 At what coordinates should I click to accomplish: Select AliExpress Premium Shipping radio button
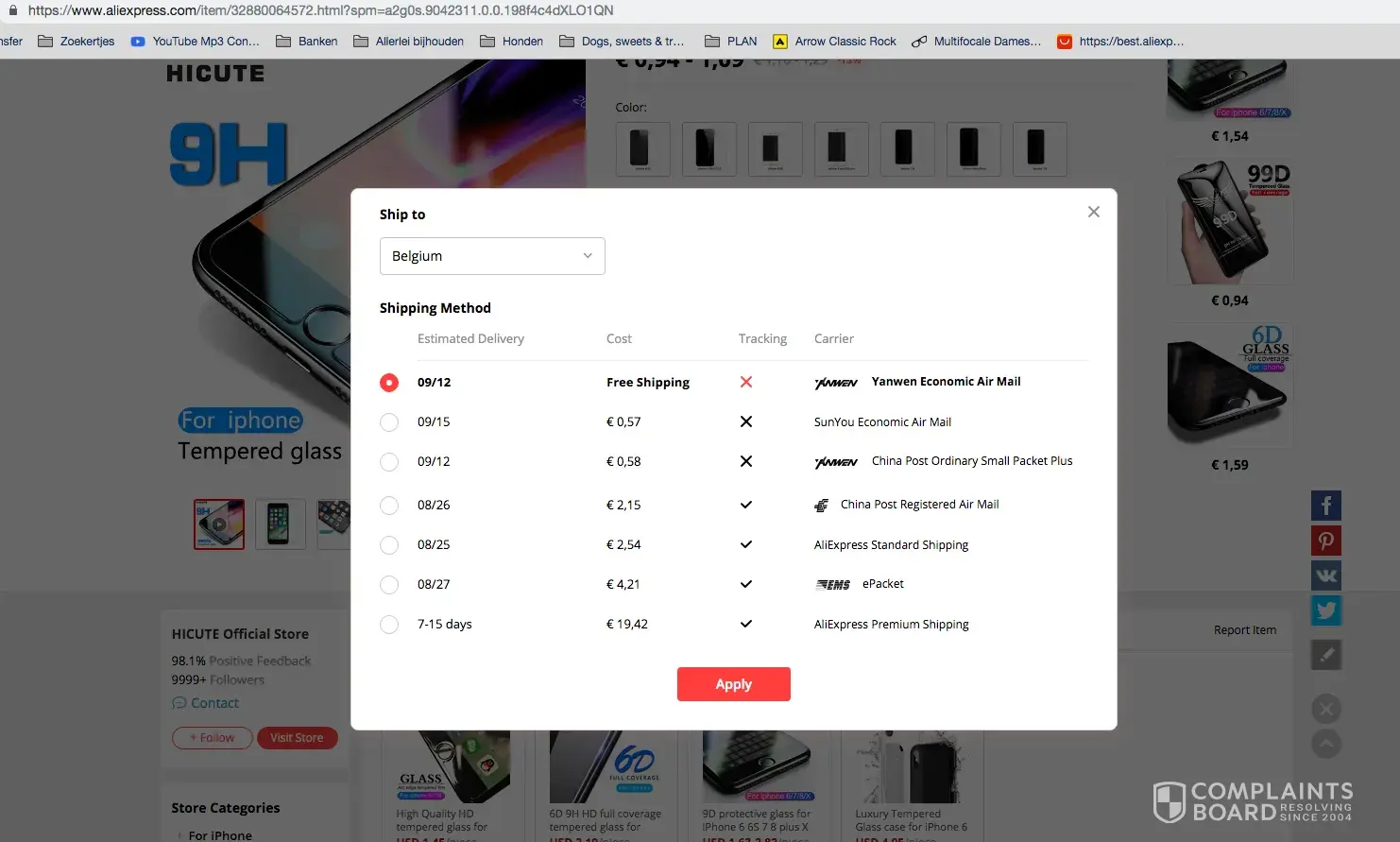[x=389, y=625]
